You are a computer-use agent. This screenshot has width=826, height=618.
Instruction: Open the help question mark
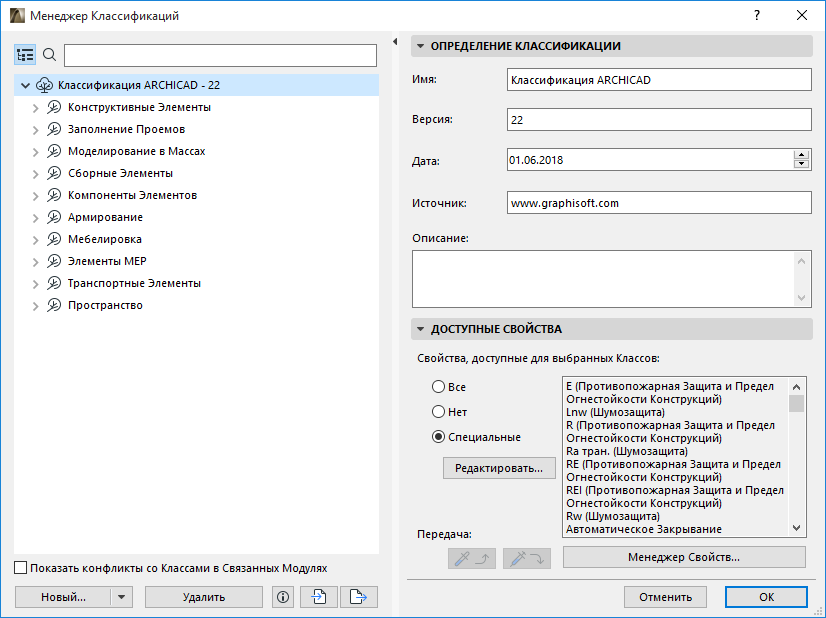point(757,15)
